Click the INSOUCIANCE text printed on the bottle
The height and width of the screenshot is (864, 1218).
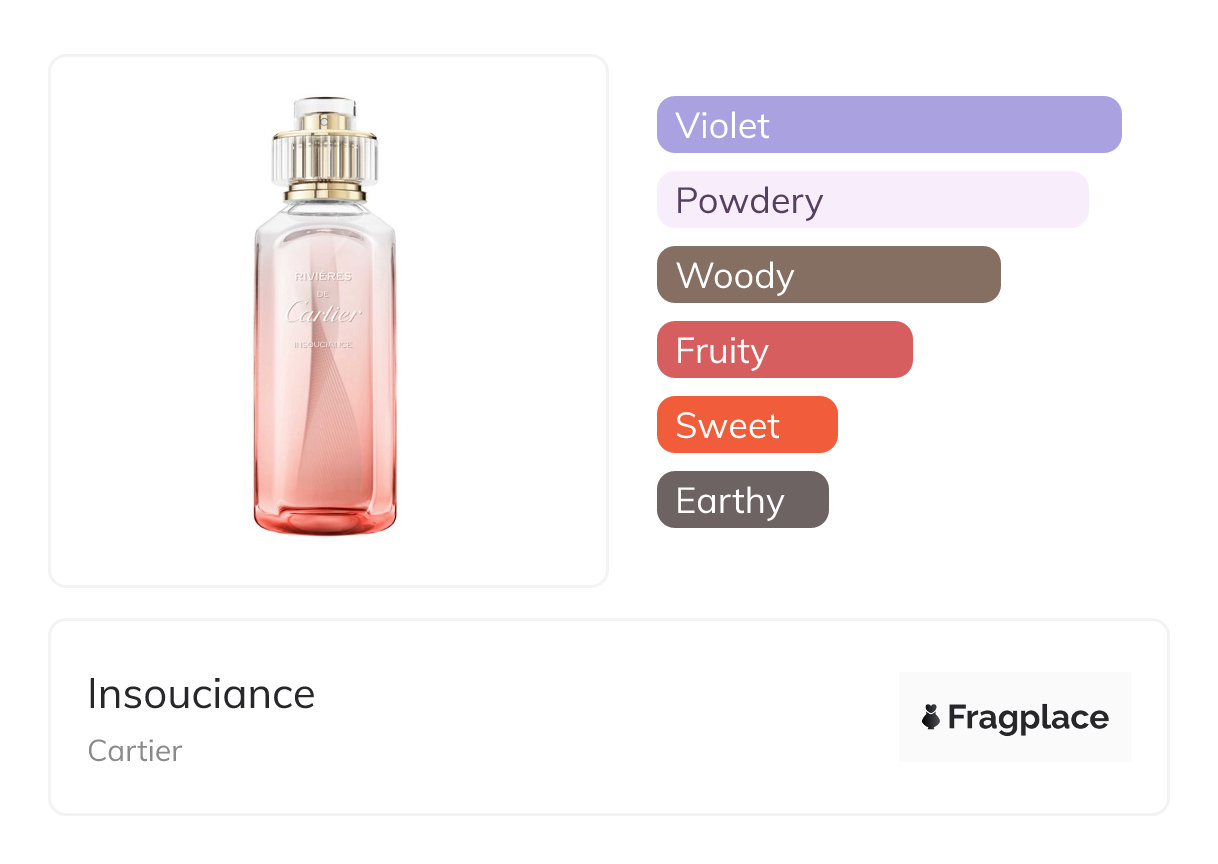pos(324,345)
